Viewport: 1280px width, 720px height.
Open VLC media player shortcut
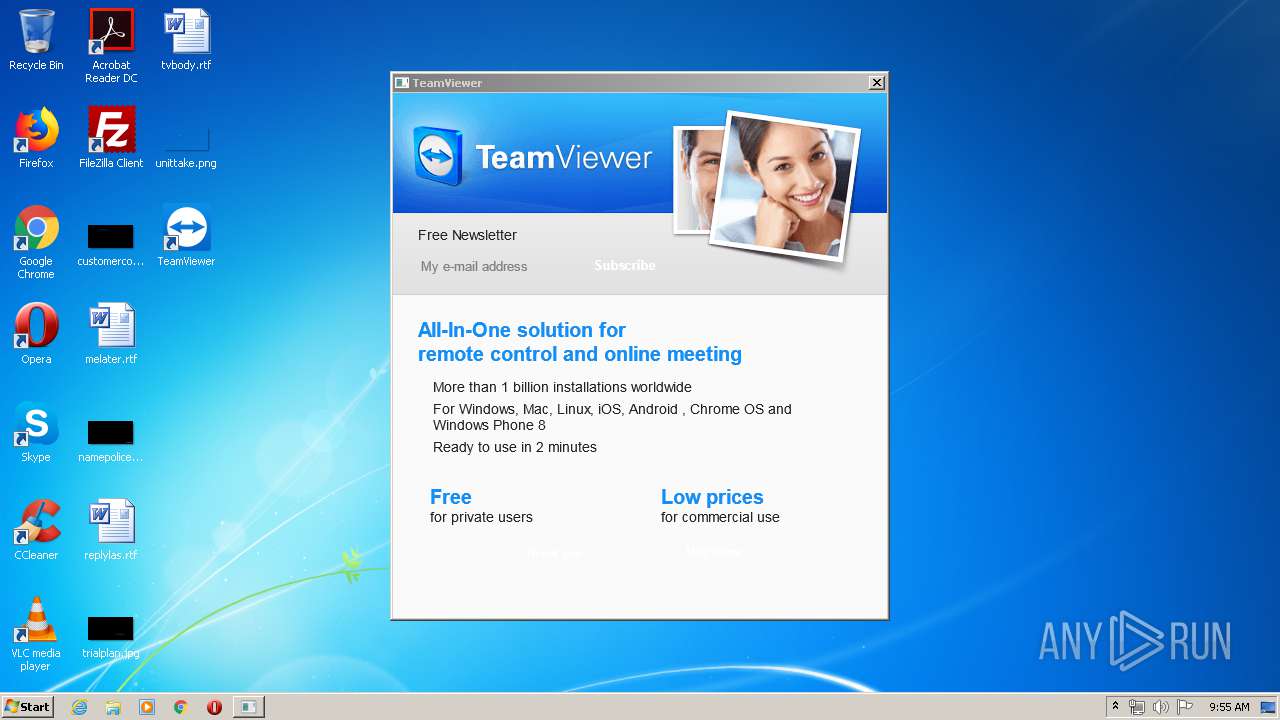click(36, 634)
